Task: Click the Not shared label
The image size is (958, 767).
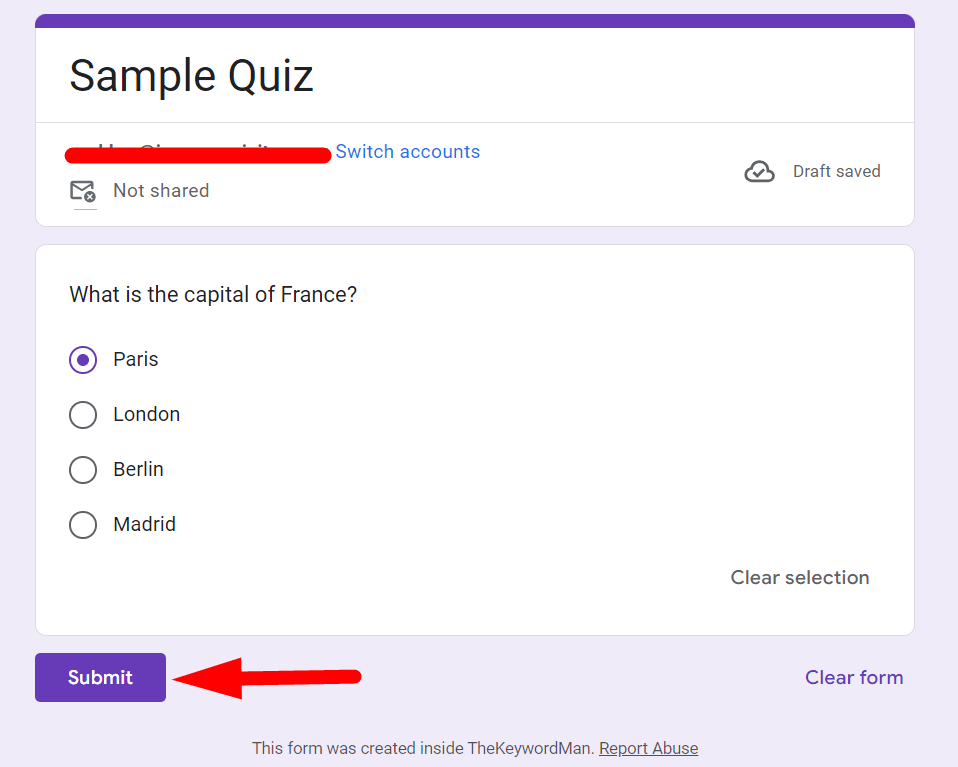Action: [x=160, y=190]
